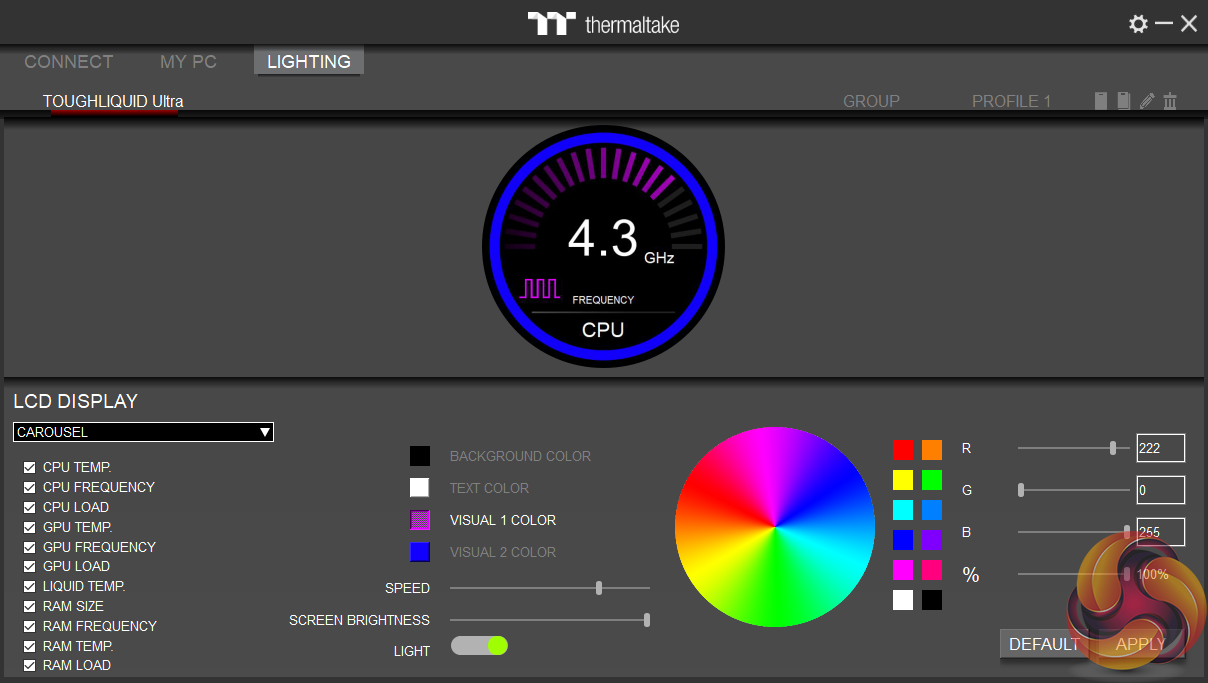
Task: Switch to the MY PC tab
Action: pyautogui.click(x=188, y=62)
